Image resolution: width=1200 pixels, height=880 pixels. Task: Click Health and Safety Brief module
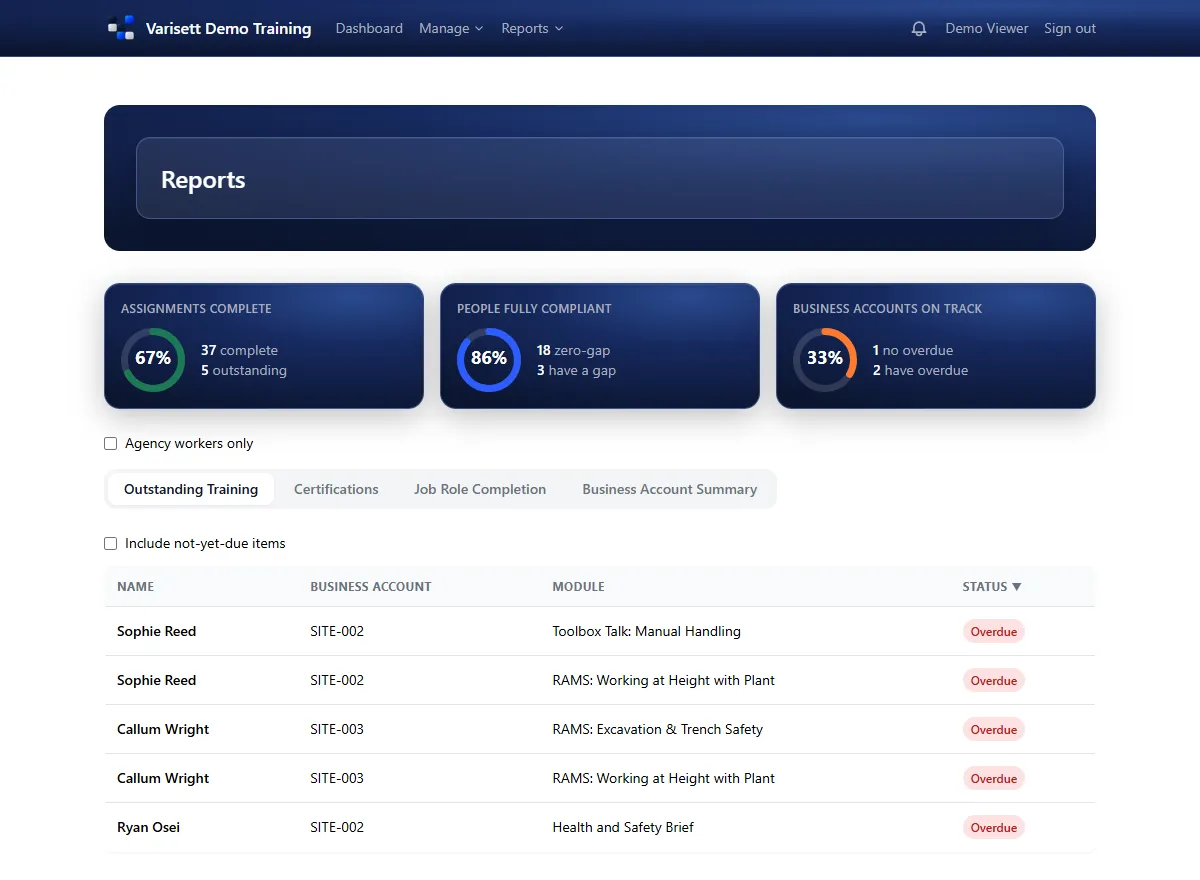(623, 827)
